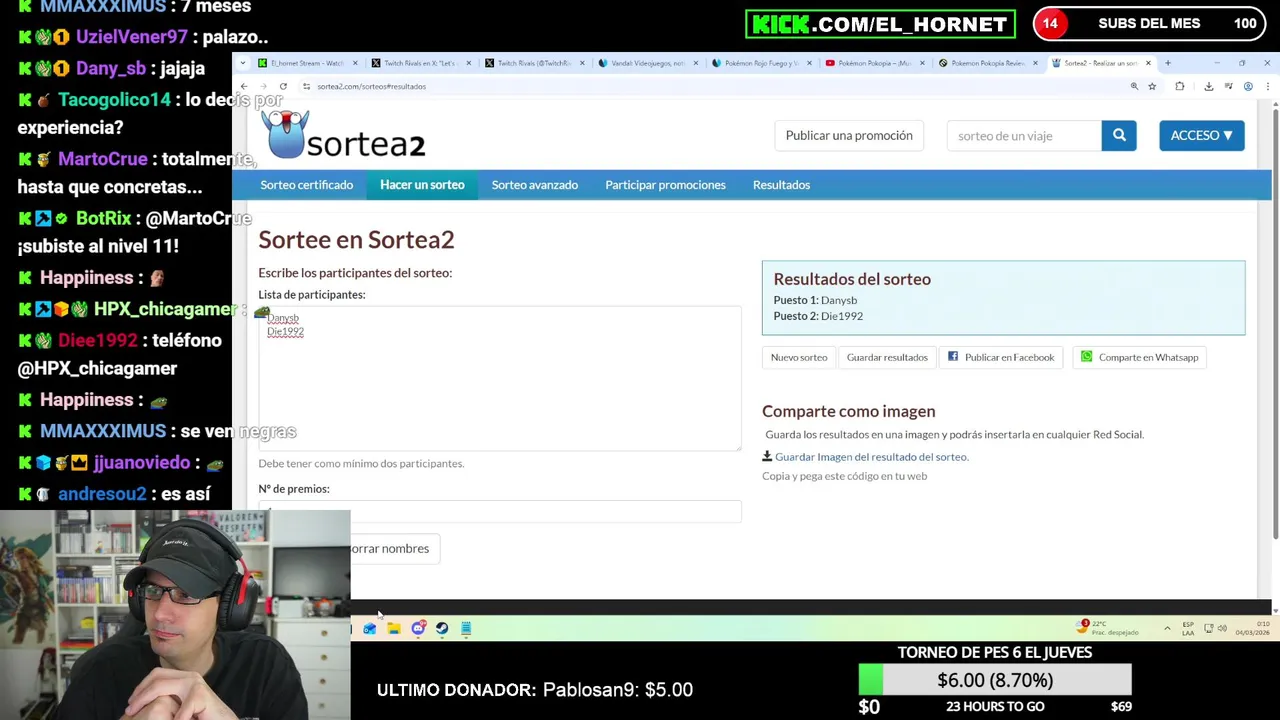Switch to Pokémon Rojo Fuego tab
The width and height of the screenshot is (1280, 720).
[760, 63]
